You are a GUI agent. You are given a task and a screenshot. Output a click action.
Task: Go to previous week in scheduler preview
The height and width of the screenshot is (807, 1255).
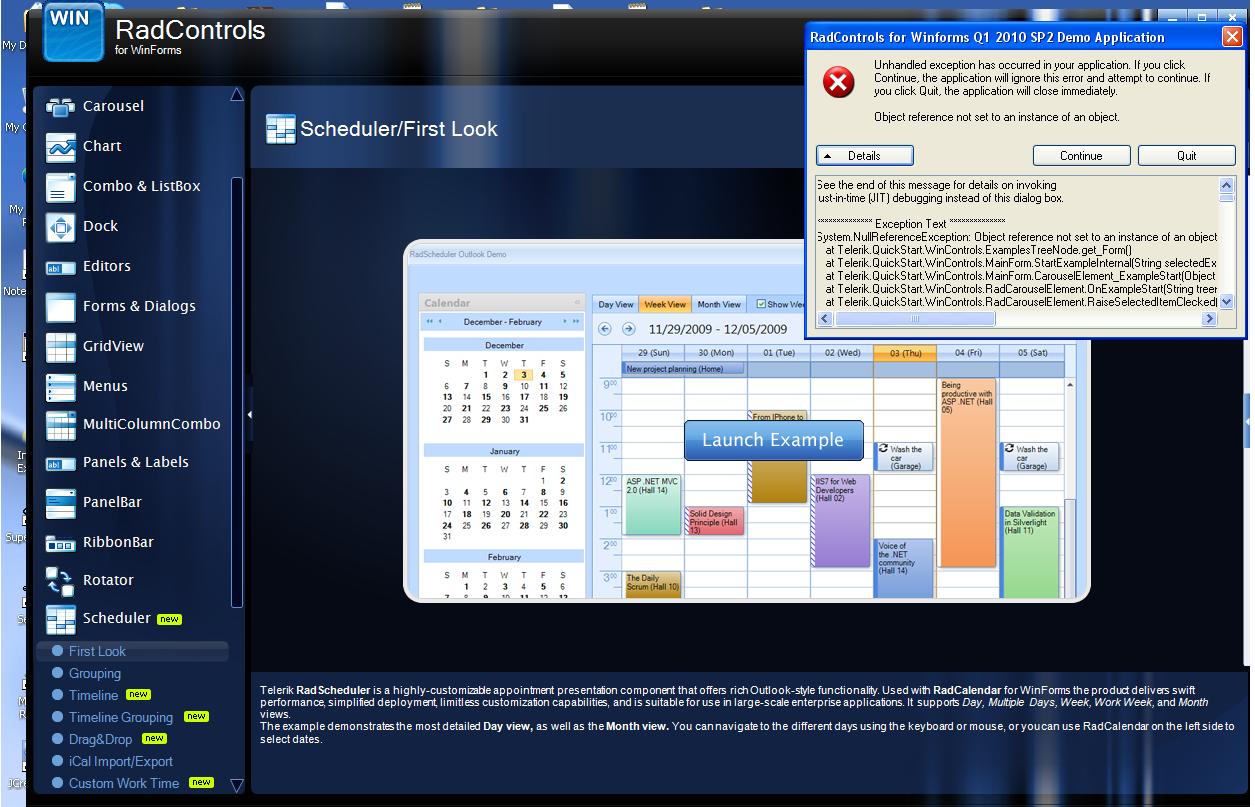point(604,329)
